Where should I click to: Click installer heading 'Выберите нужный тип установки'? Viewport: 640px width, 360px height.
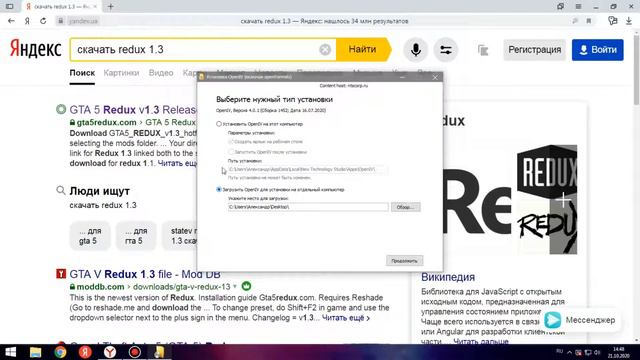(274, 99)
